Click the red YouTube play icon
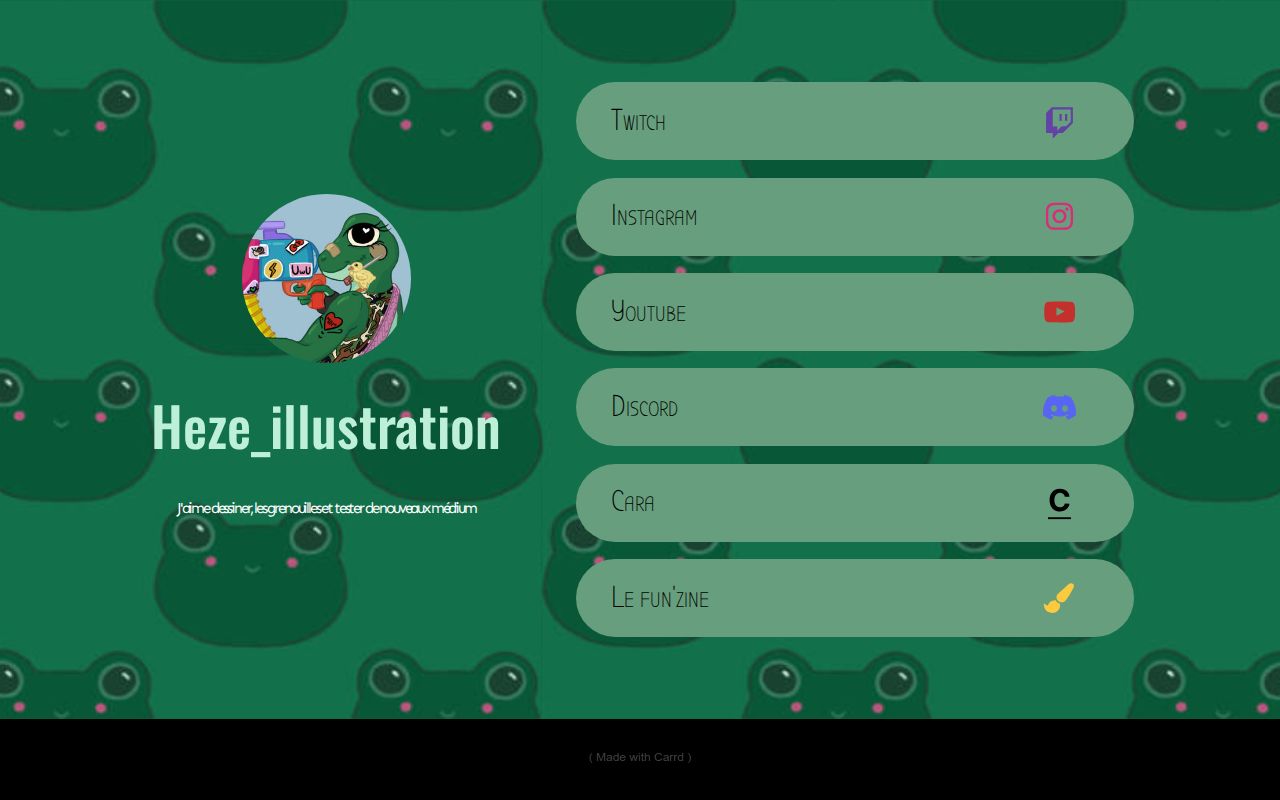The image size is (1280, 800). (x=1059, y=312)
